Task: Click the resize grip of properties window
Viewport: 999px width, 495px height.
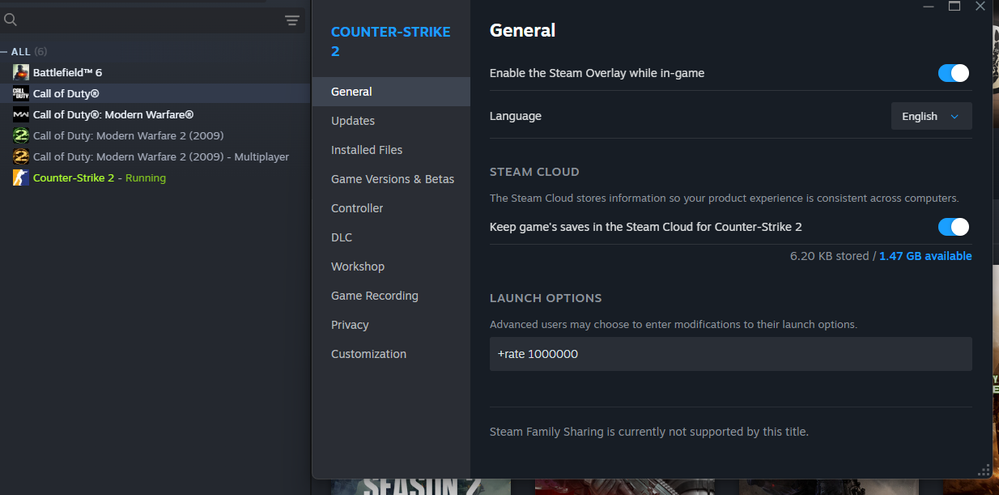Action: [984, 470]
